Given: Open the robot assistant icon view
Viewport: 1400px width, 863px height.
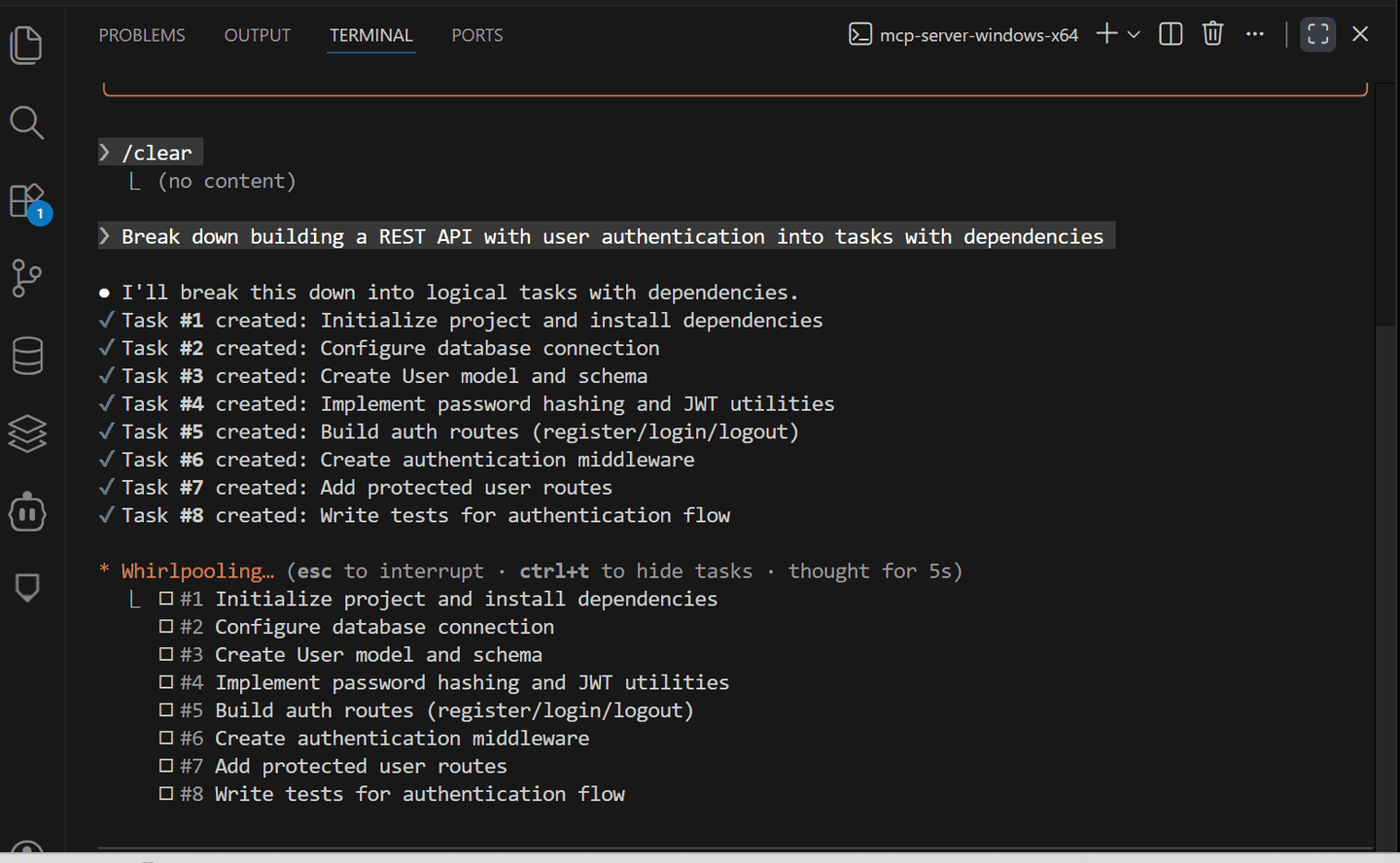Looking at the screenshot, I should click(27, 511).
